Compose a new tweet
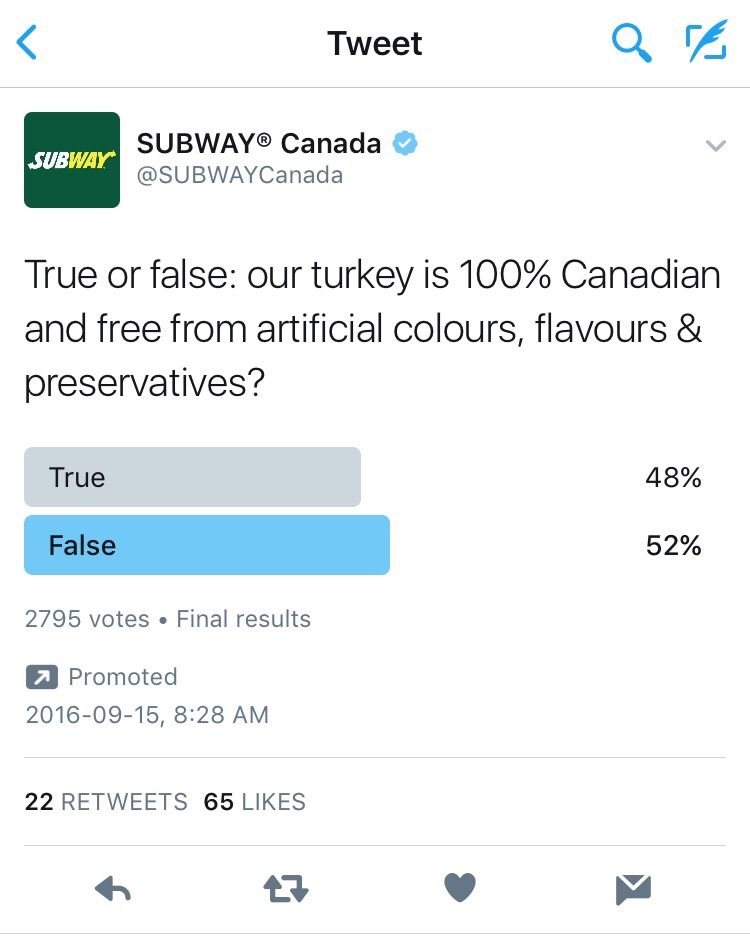The height and width of the screenshot is (938, 750). [706, 43]
